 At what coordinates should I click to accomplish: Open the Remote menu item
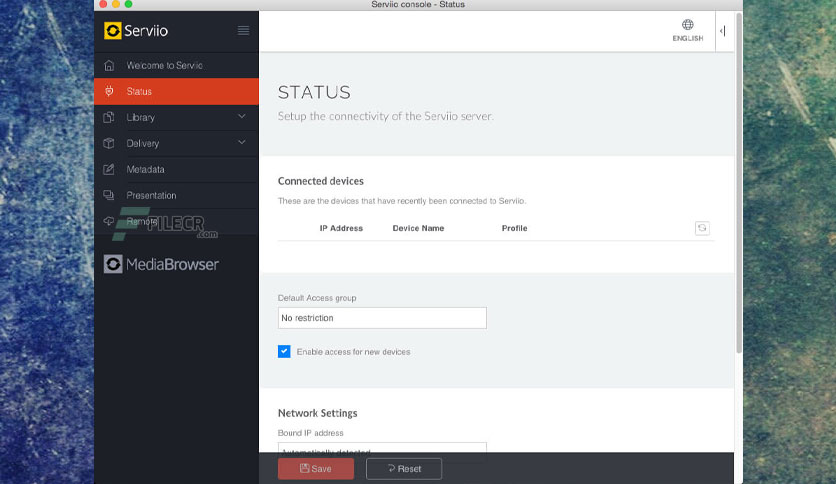[176, 221]
